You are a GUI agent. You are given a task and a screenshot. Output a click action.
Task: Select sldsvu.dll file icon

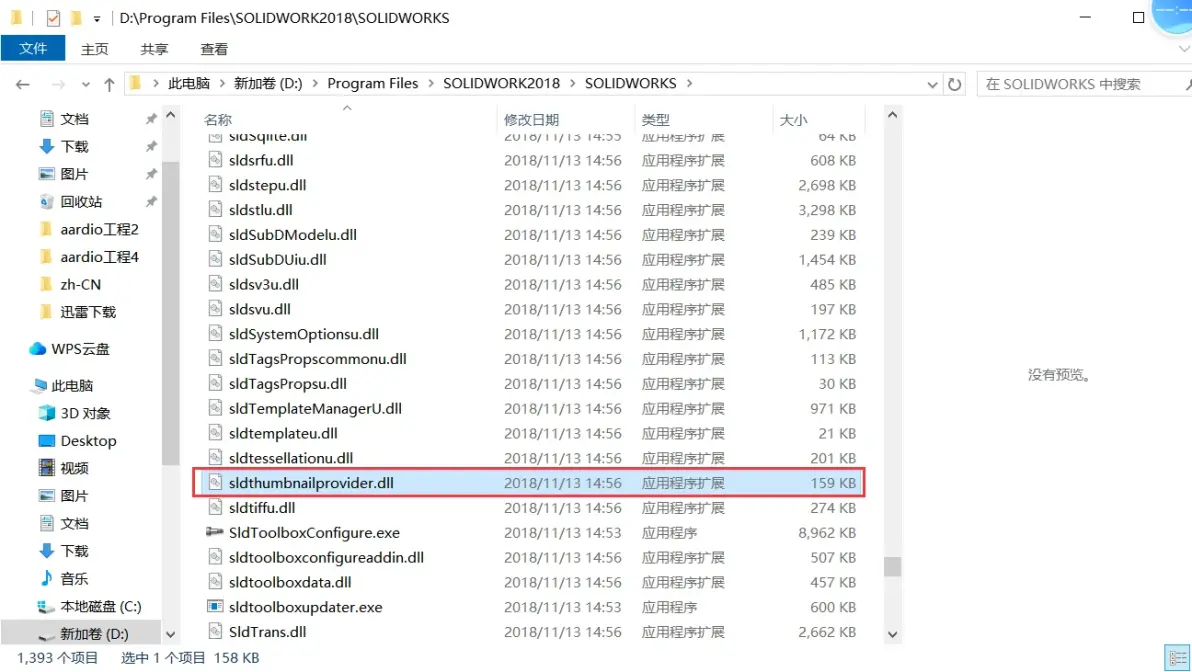216,309
